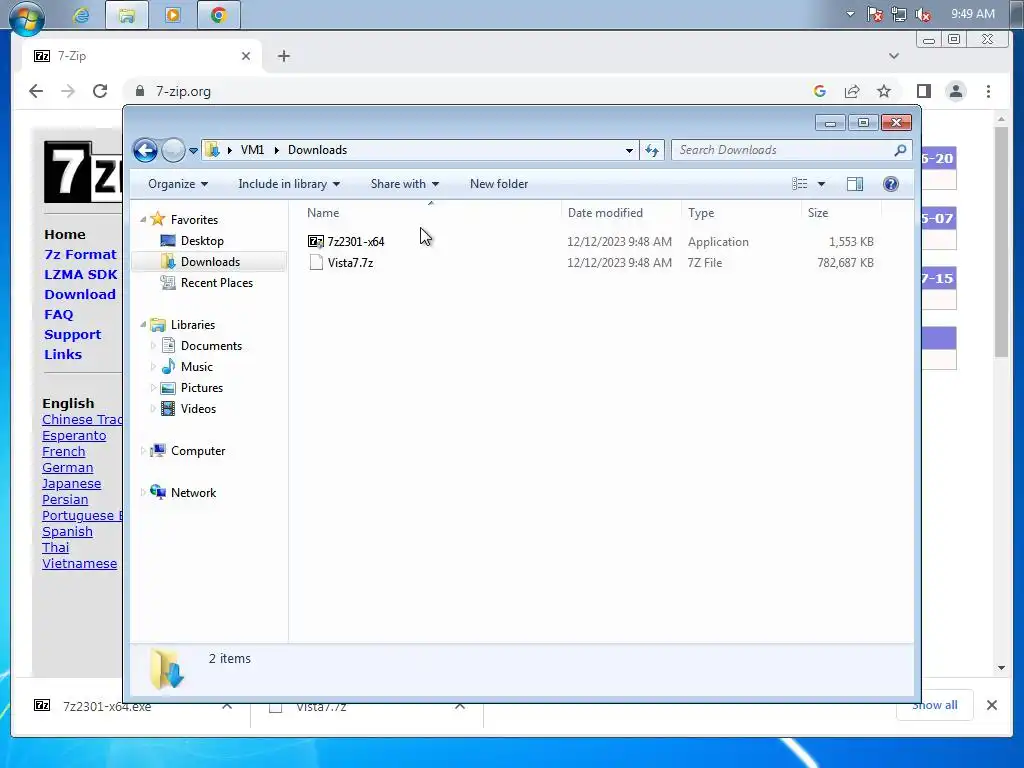Click the Computer icon in navigation pane
1024x768 pixels.
point(157,451)
